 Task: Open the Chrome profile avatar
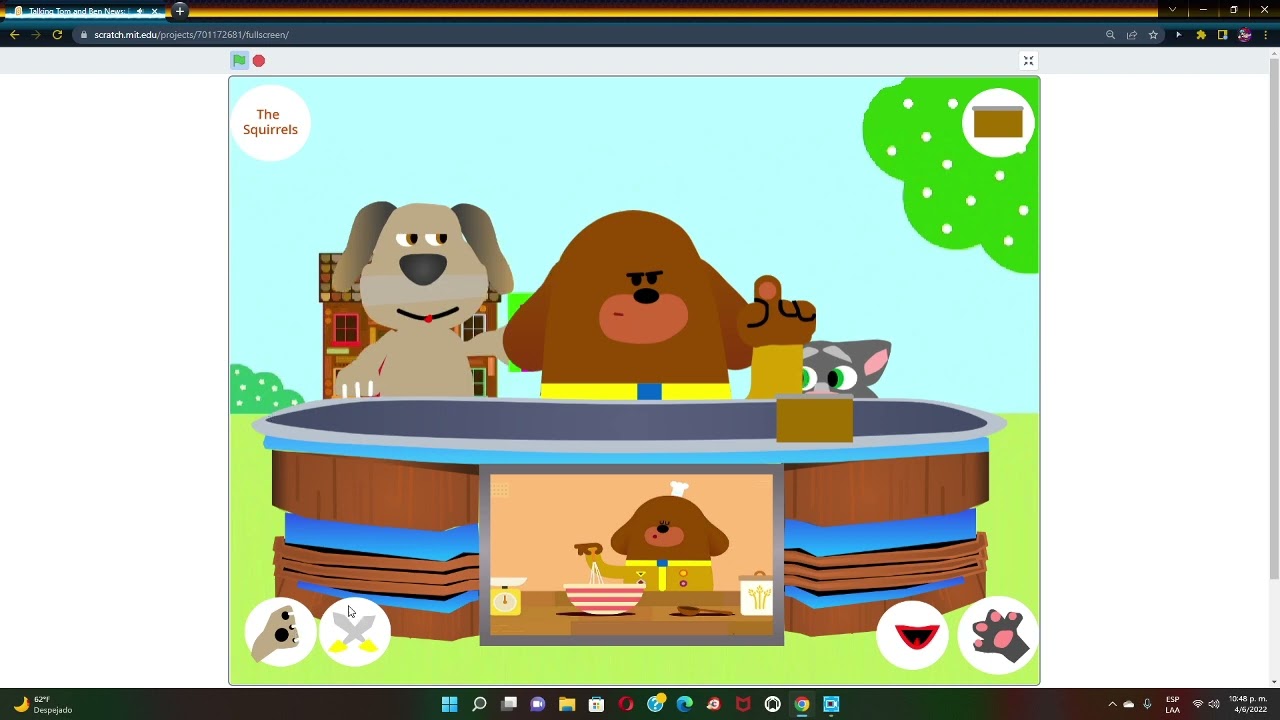(x=1244, y=35)
